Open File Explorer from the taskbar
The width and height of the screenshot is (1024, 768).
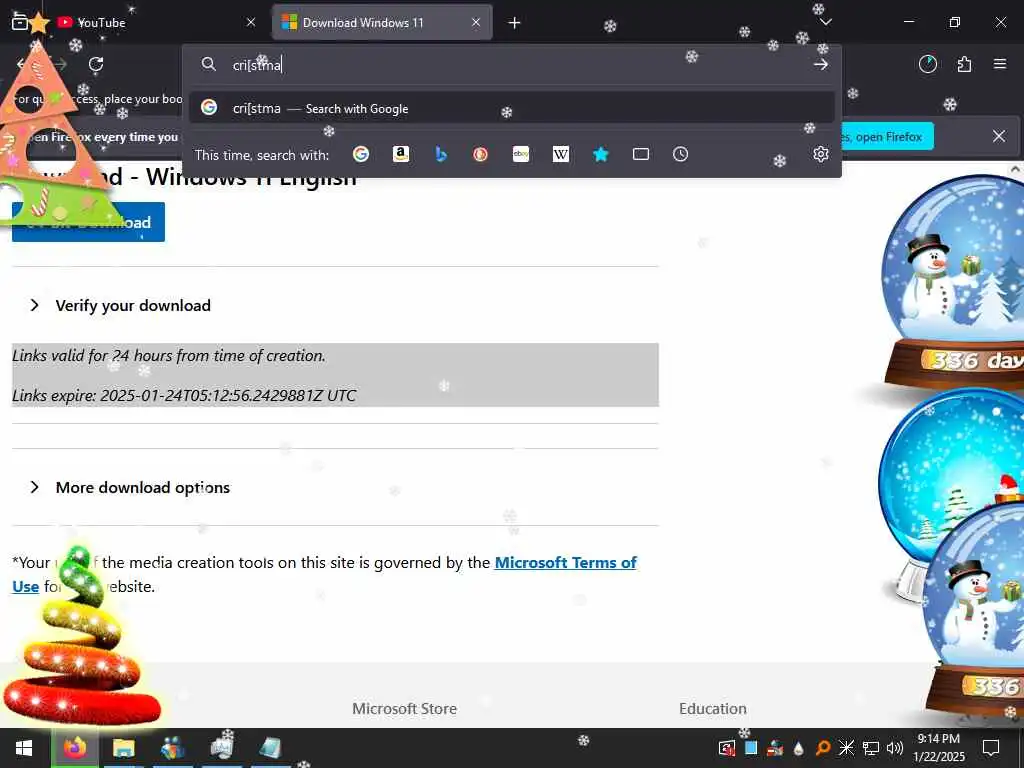(x=123, y=748)
